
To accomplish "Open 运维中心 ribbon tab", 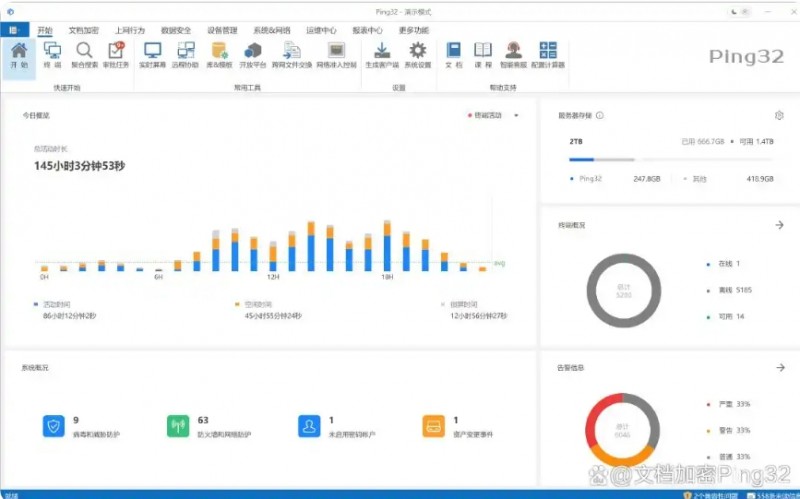I will tap(320, 31).
